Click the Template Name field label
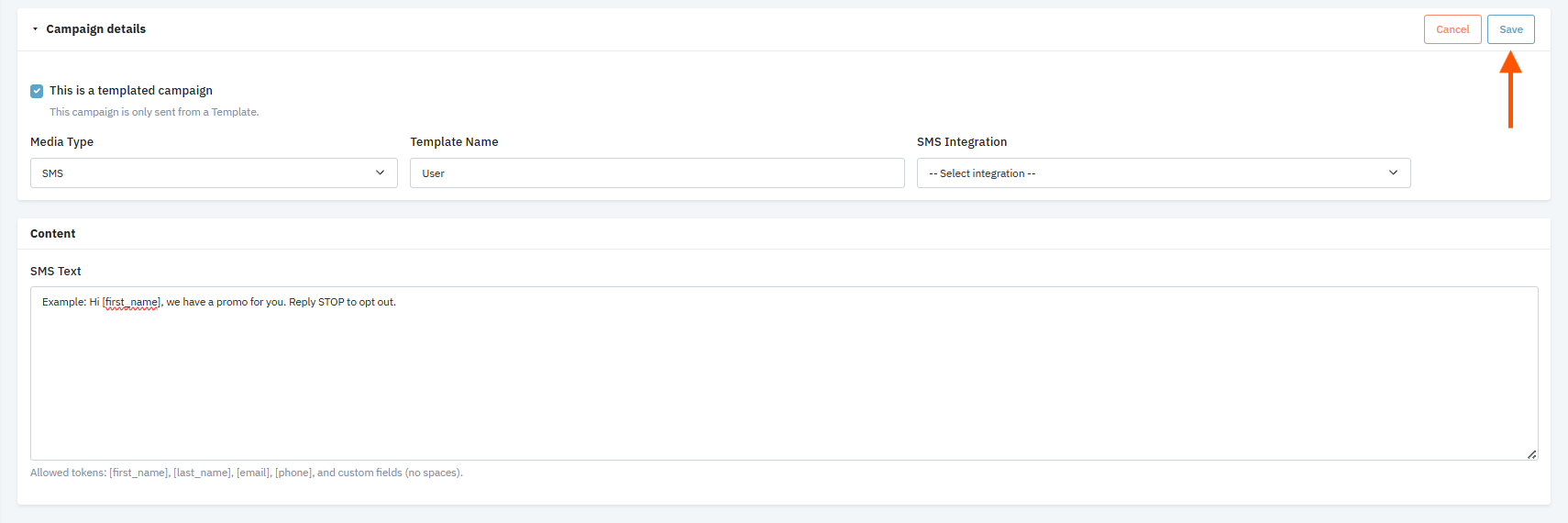The height and width of the screenshot is (523, 1568). pyautogui.click(x=454, y=142)
